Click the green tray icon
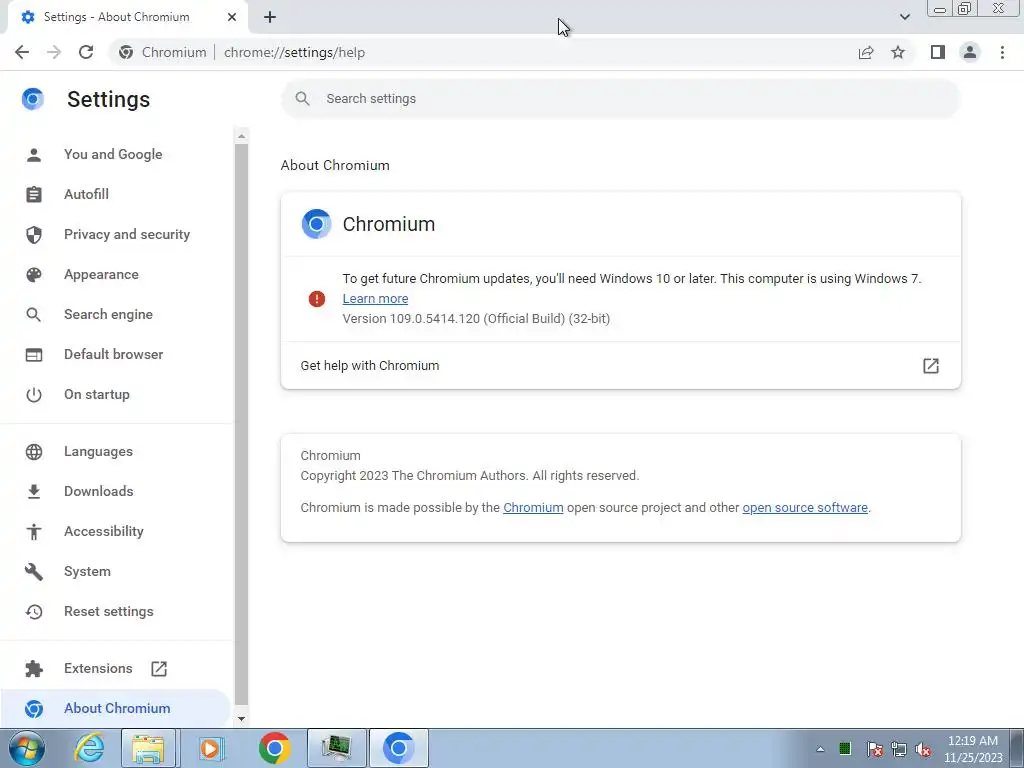This screenshot has width=1024, height=768. 845,748
